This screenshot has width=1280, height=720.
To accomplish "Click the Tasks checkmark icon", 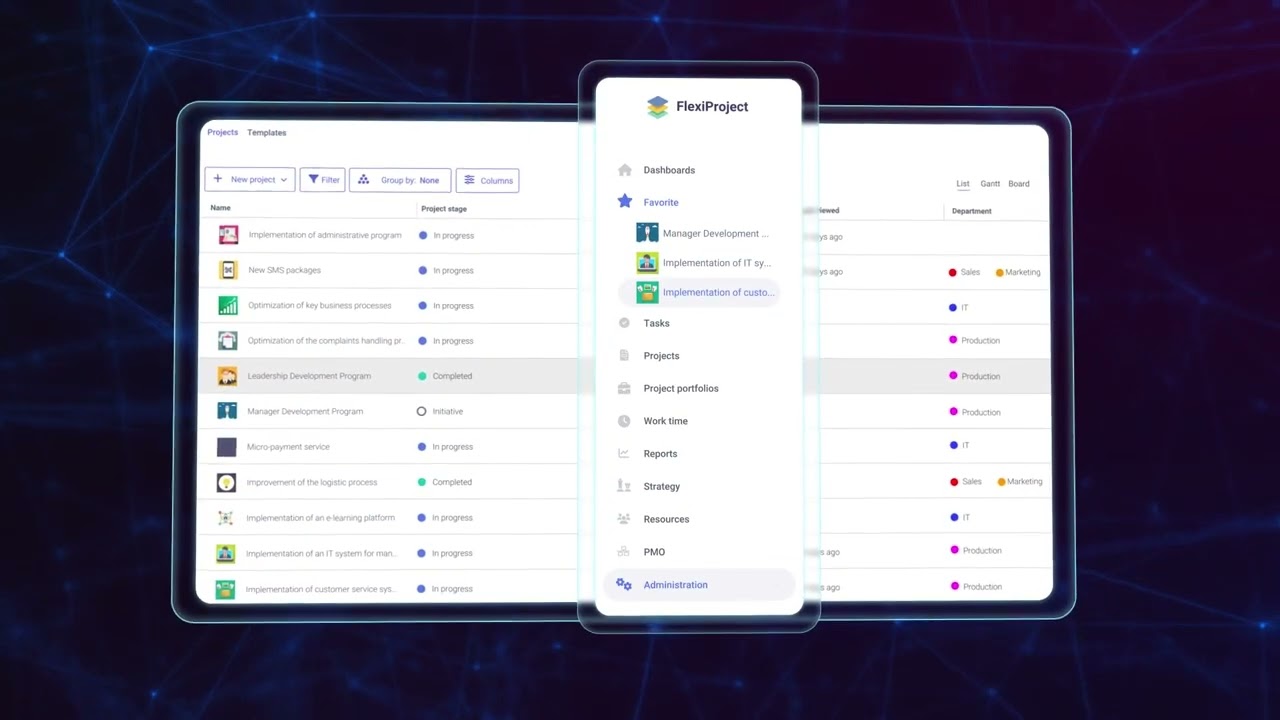I will click(624, 323).
